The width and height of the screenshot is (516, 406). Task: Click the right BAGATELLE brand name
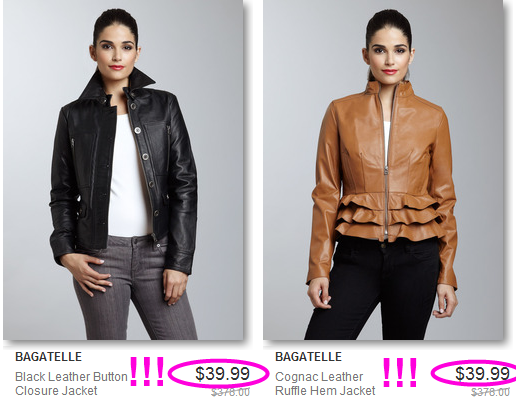pyautogui.click(x=308, y=357)
